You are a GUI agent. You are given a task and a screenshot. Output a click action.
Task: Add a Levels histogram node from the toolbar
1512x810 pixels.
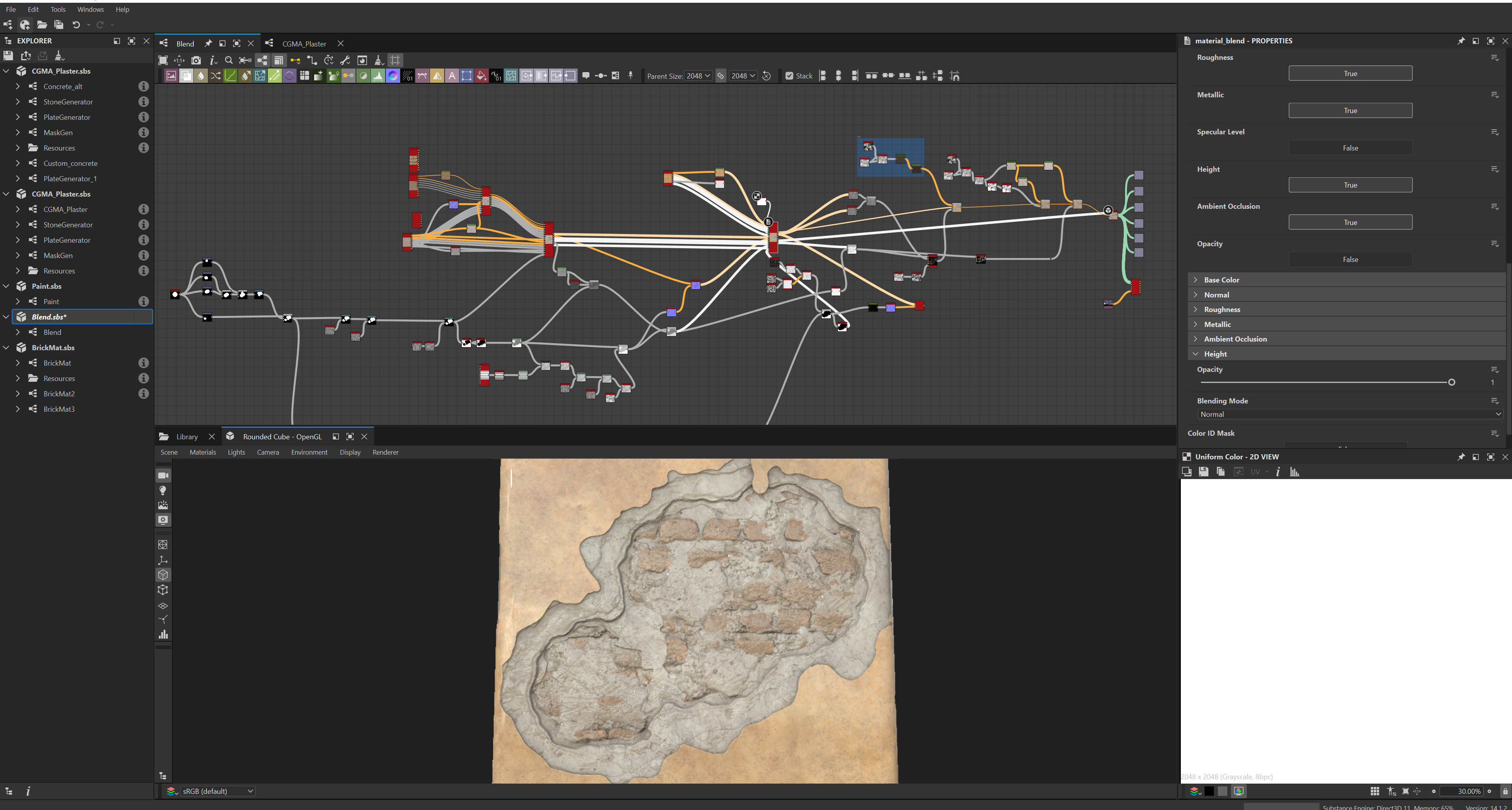(x=378, y=76)
